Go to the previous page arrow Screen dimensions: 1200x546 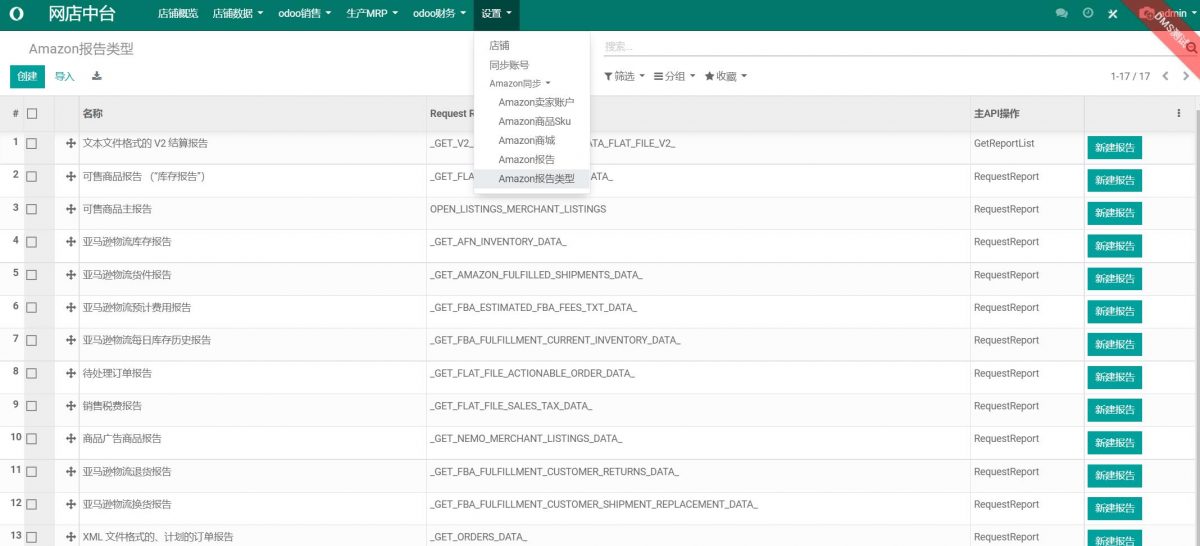(x=1166, y=76)
